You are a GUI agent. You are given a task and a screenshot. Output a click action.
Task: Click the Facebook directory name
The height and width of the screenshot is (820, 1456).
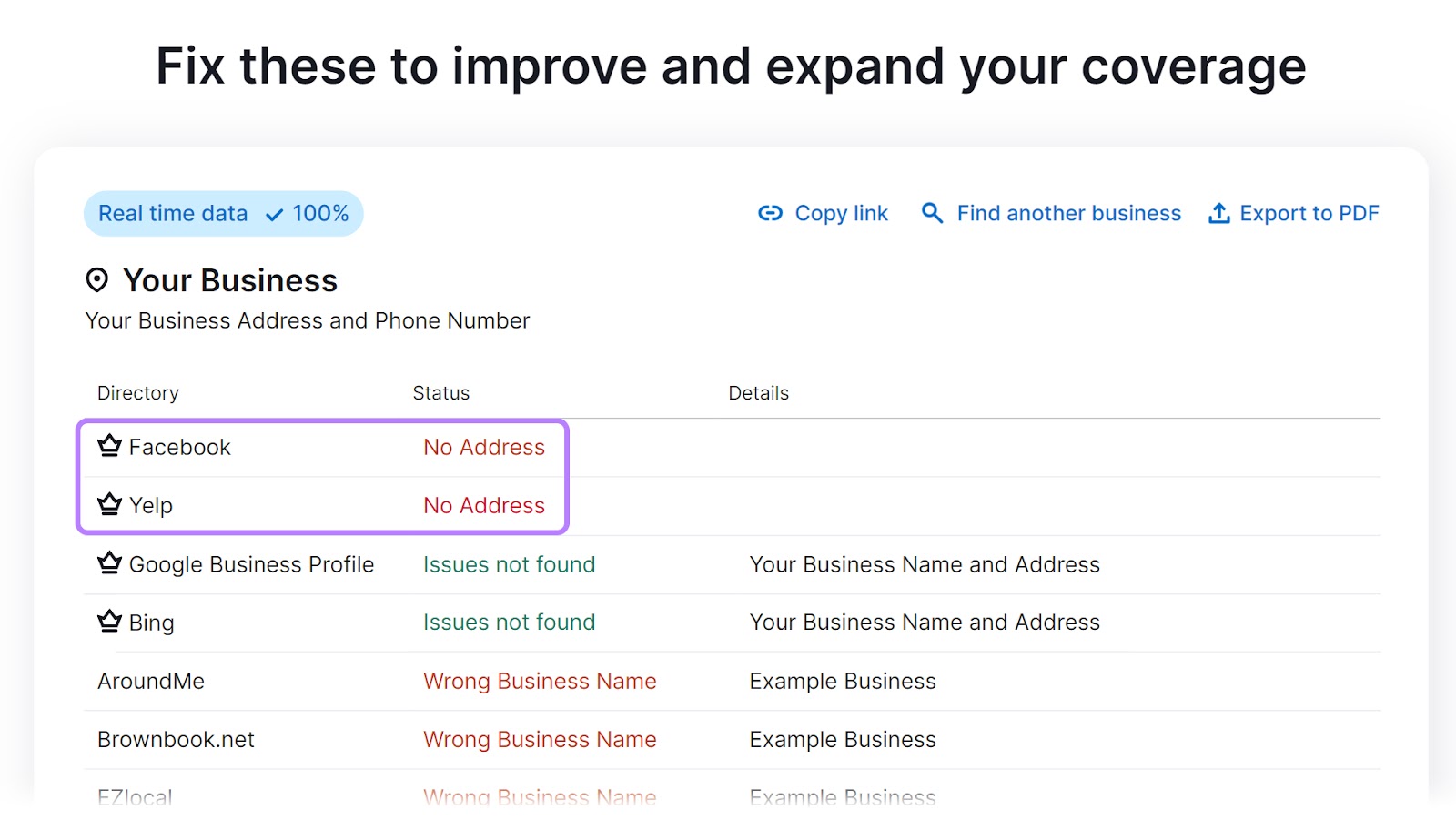(180, 447)
